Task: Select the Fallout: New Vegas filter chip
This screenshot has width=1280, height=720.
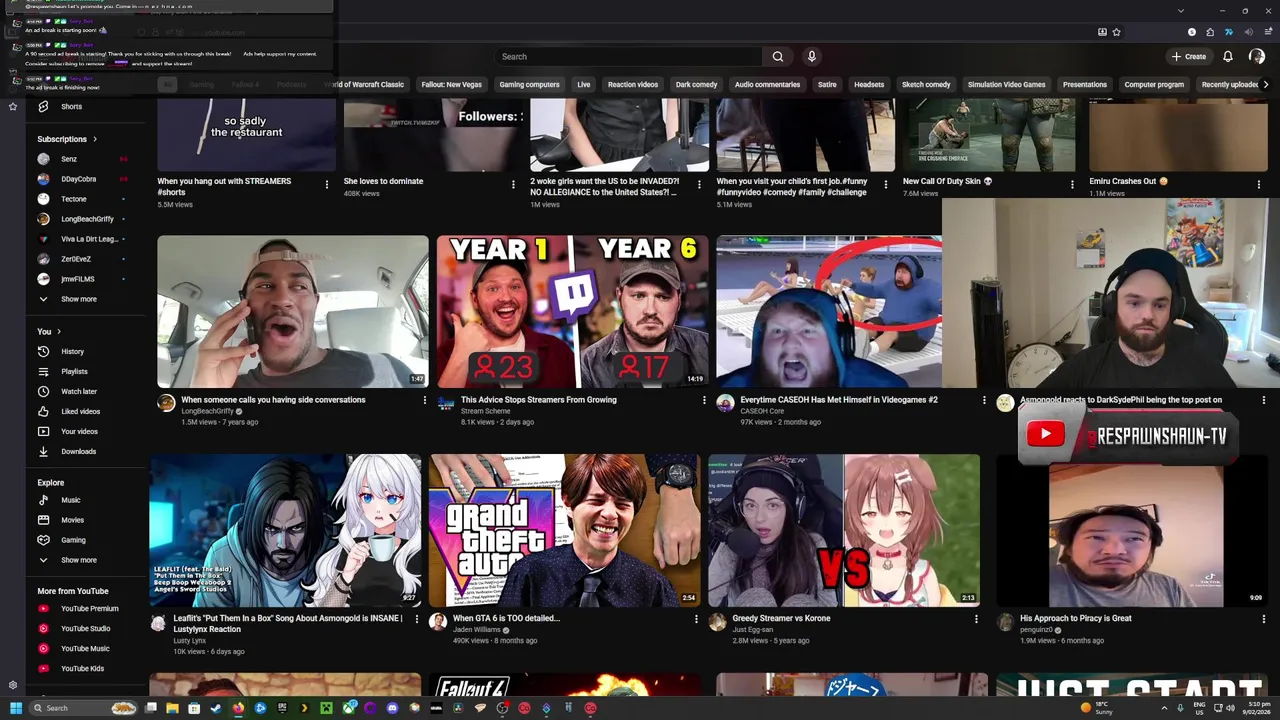Action: click(451, 84)
